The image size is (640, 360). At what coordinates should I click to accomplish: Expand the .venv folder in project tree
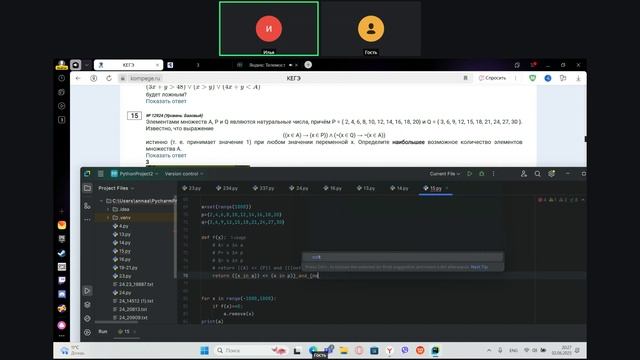click(109, 218)
